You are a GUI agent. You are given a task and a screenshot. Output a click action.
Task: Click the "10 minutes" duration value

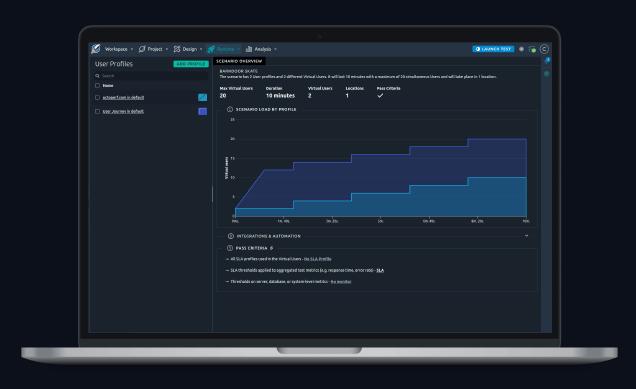click(280, 96)
